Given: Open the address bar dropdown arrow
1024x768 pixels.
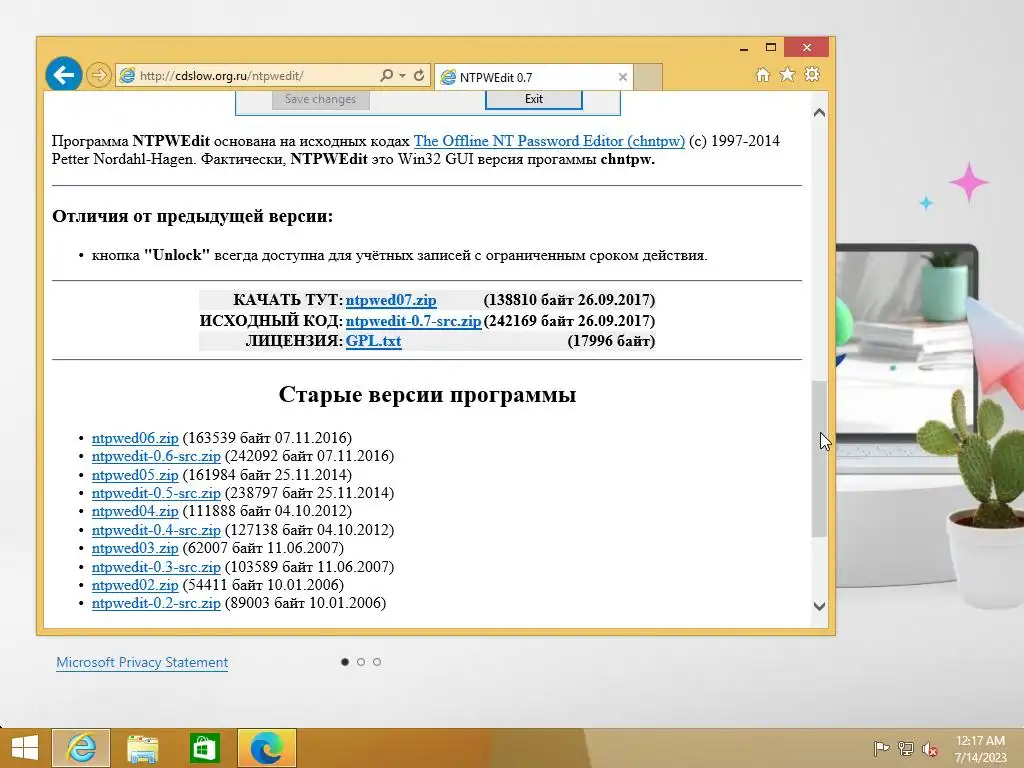Looking at the screenshot, I should coord(402,76).
